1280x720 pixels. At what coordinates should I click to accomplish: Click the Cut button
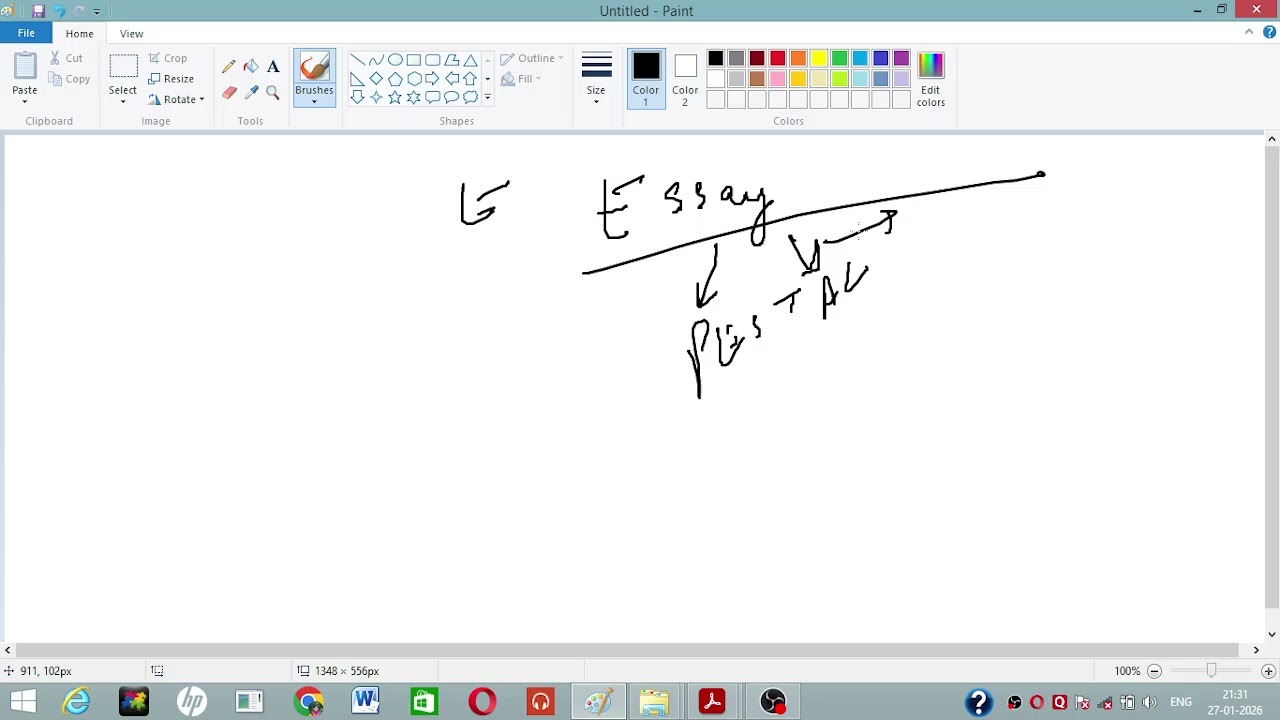coord(67,58)
